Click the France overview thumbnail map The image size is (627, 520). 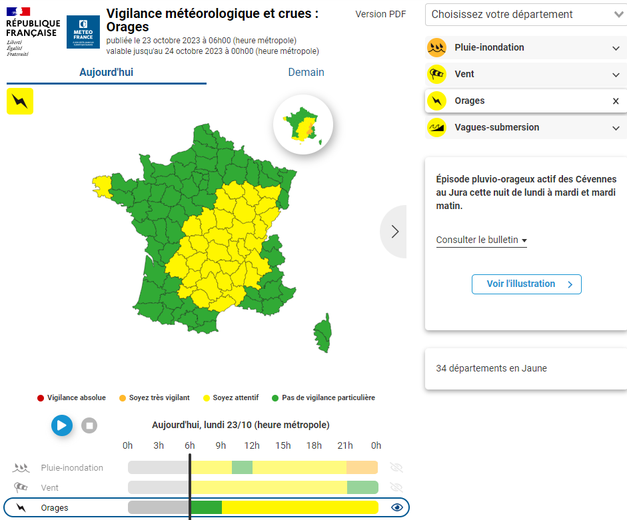(x=303, y=124)
